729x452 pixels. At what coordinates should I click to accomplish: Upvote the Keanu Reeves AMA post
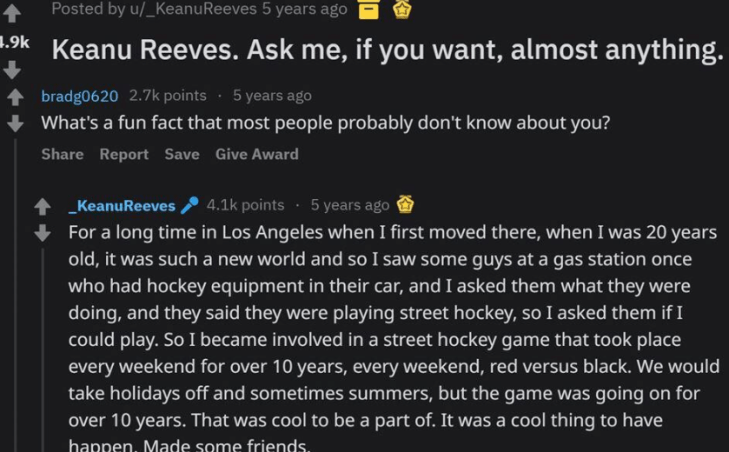click(x=12, y=12)
